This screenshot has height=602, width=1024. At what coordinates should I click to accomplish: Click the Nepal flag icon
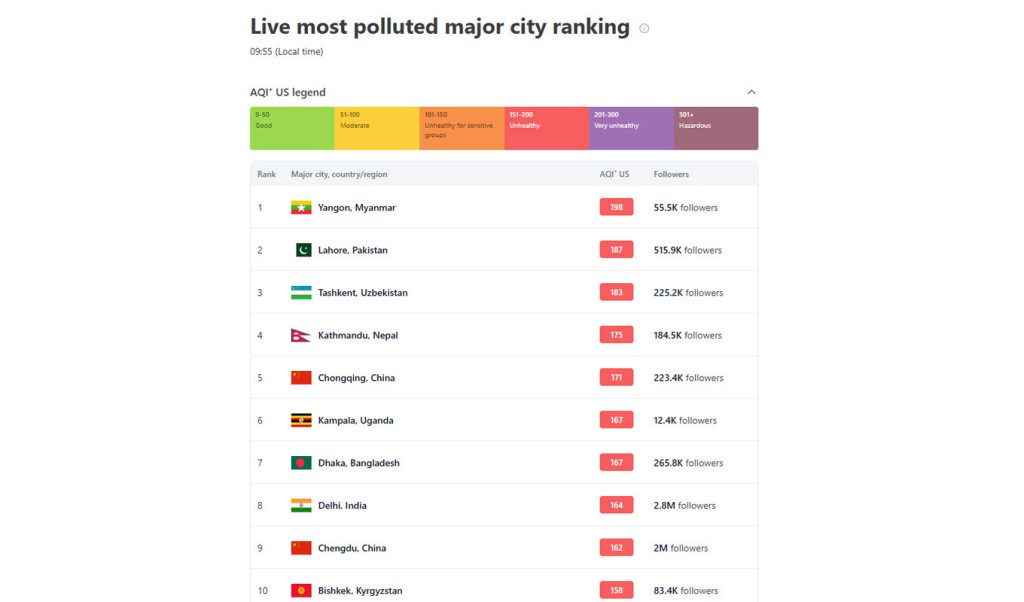300,335
